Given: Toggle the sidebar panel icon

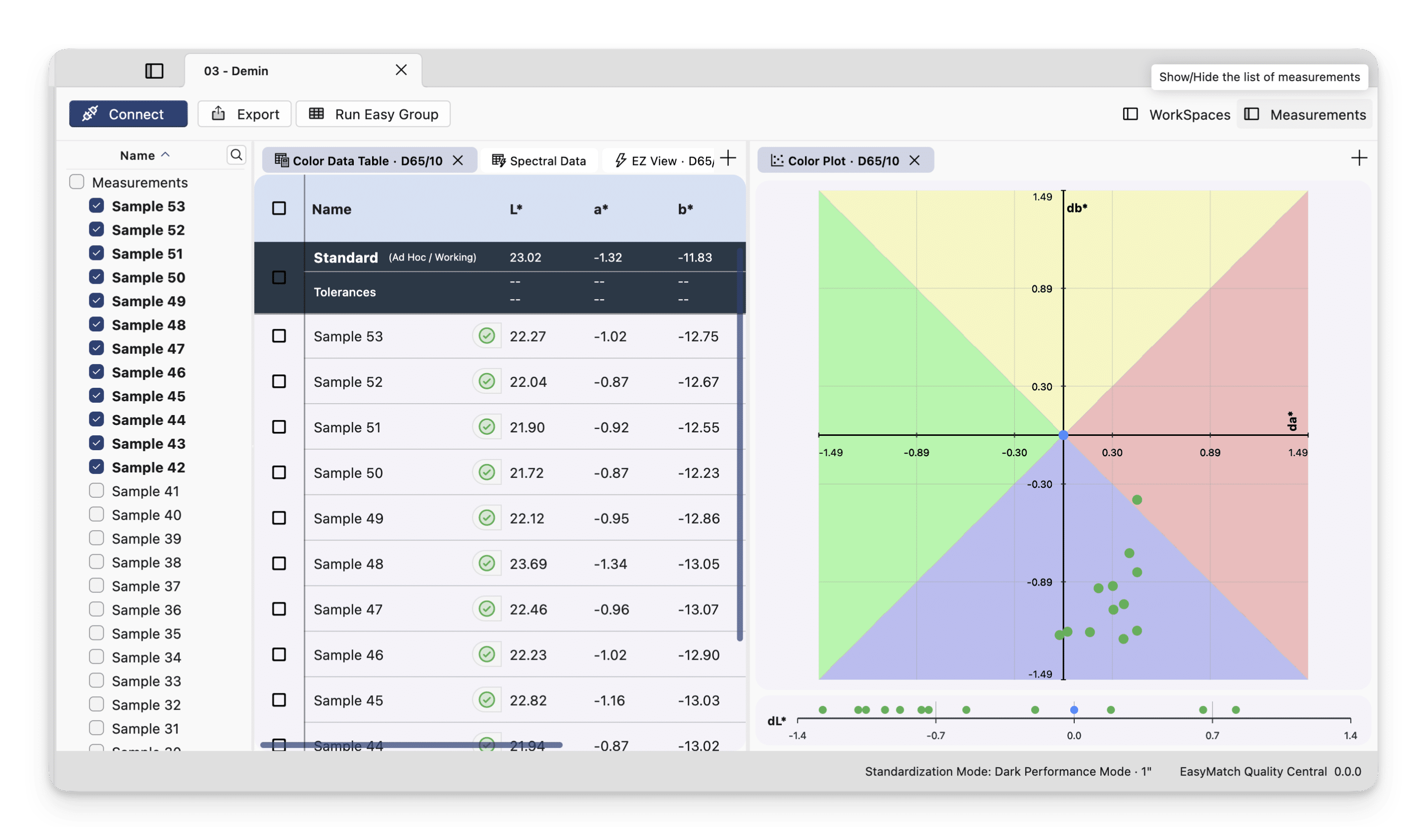Looking at the screenshot, I should click(x=154, y=71).
